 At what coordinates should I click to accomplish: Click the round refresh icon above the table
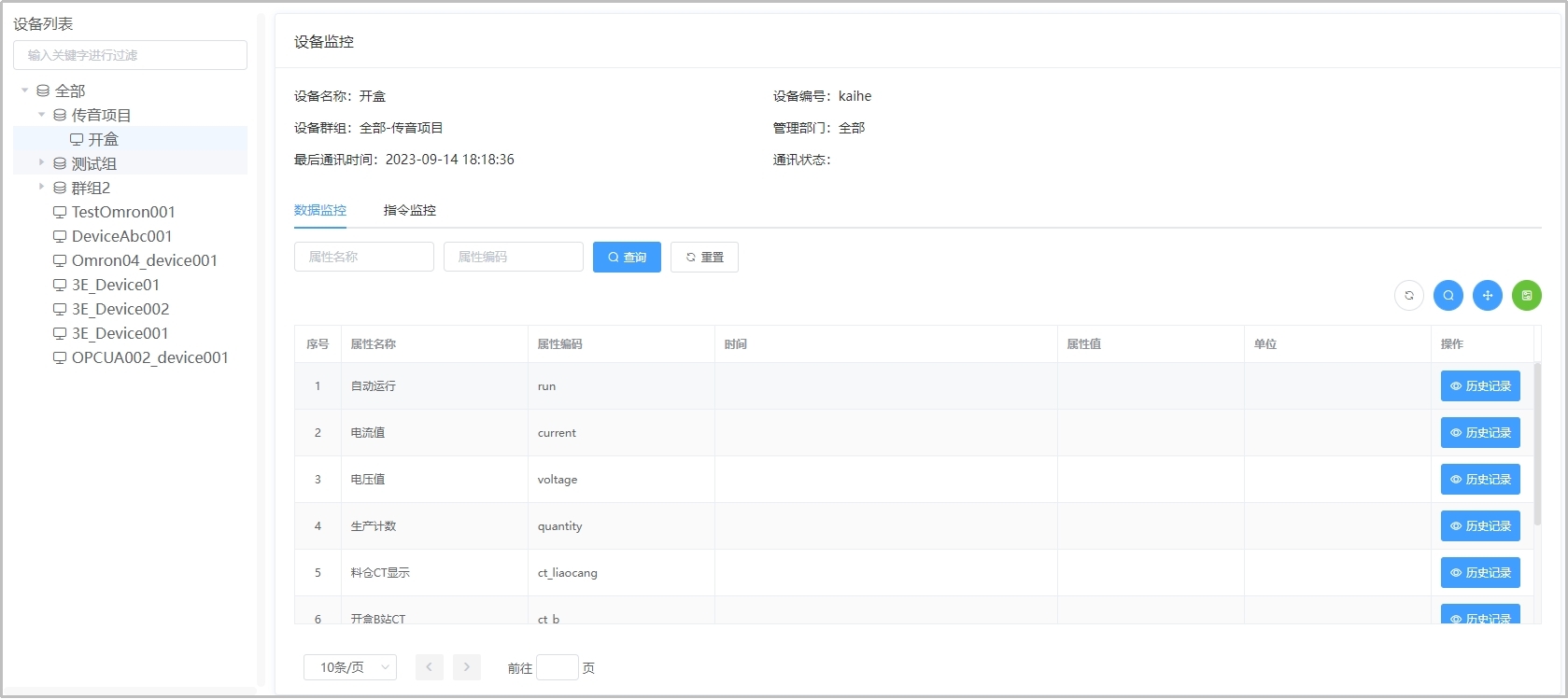point(1408,296)
